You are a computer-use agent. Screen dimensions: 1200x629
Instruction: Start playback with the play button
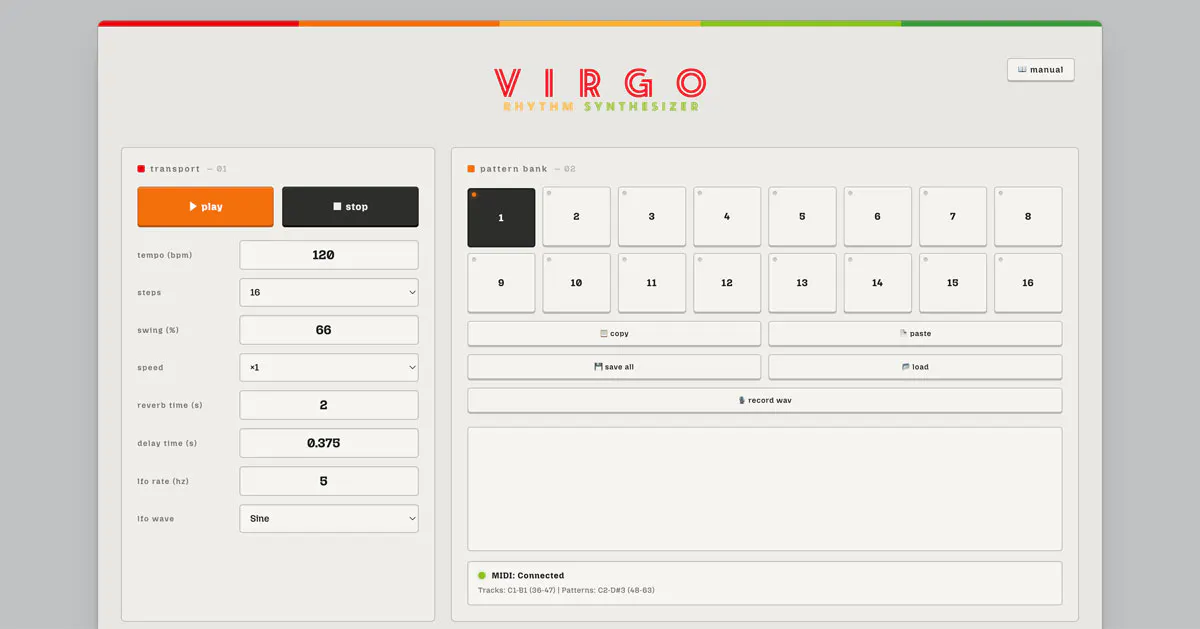(x=205, y=207)
